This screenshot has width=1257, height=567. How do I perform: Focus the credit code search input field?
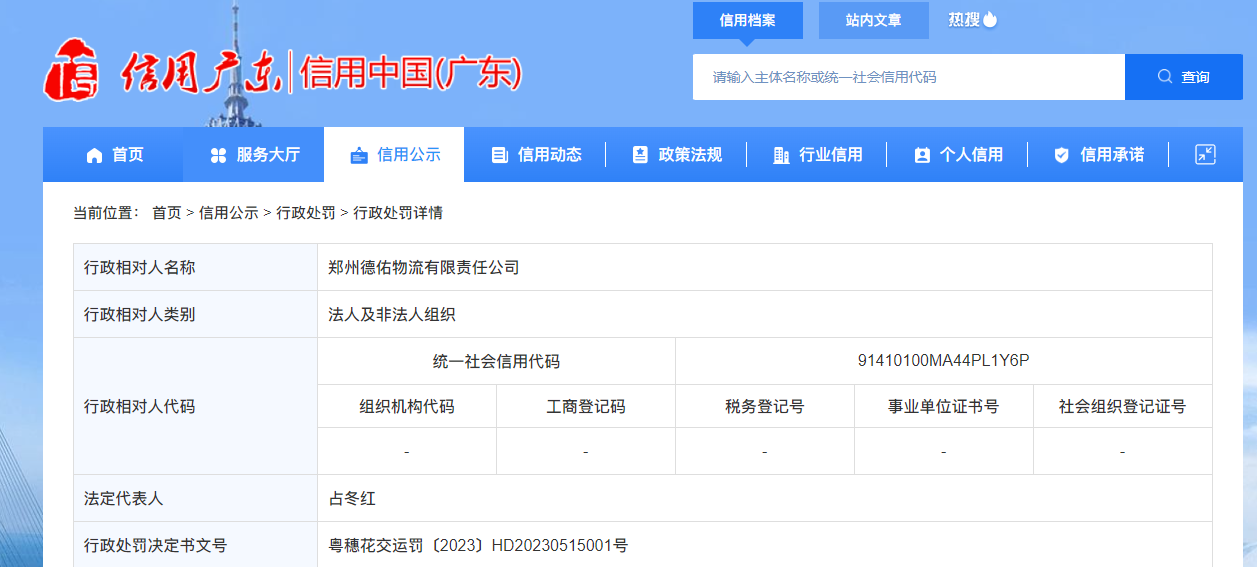(x=909, y=77)
